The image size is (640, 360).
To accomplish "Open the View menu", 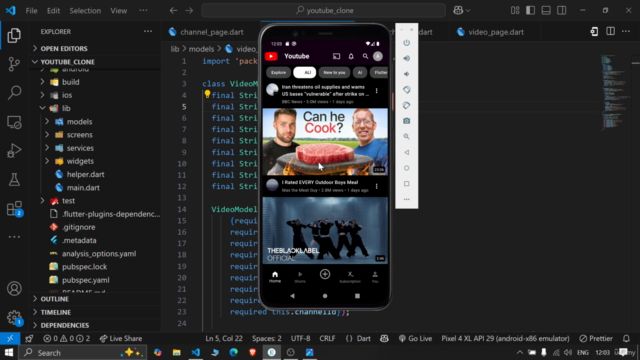I will [x=118, y=11].
